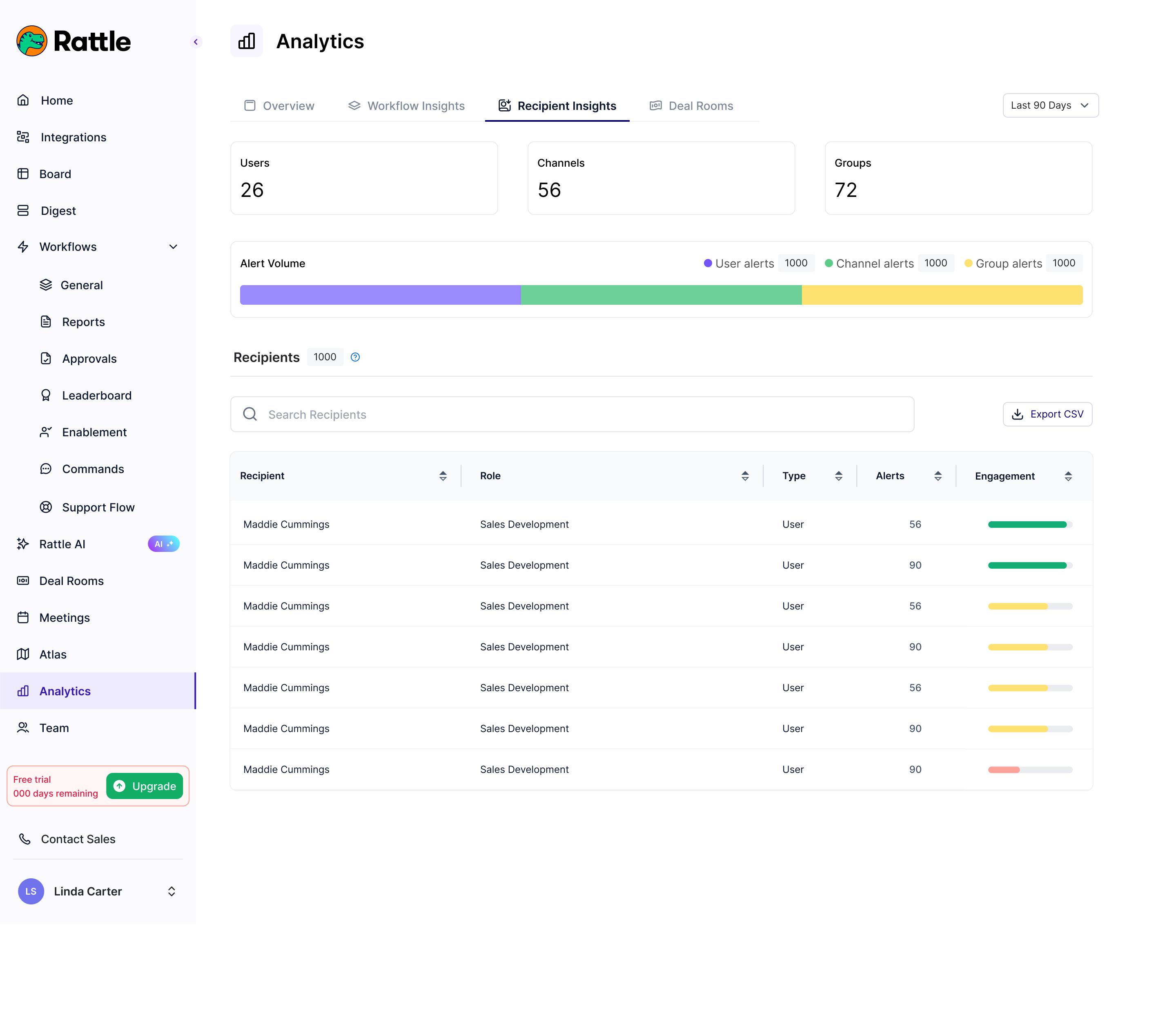Collapse the Workflows section chevron
1176x1018 pixels.
[173, 247]
